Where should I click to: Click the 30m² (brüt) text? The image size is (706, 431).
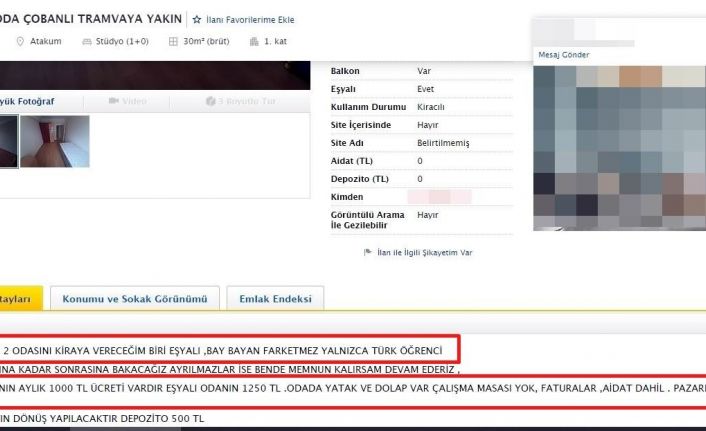pyautogui.click(x=206, y=41)
